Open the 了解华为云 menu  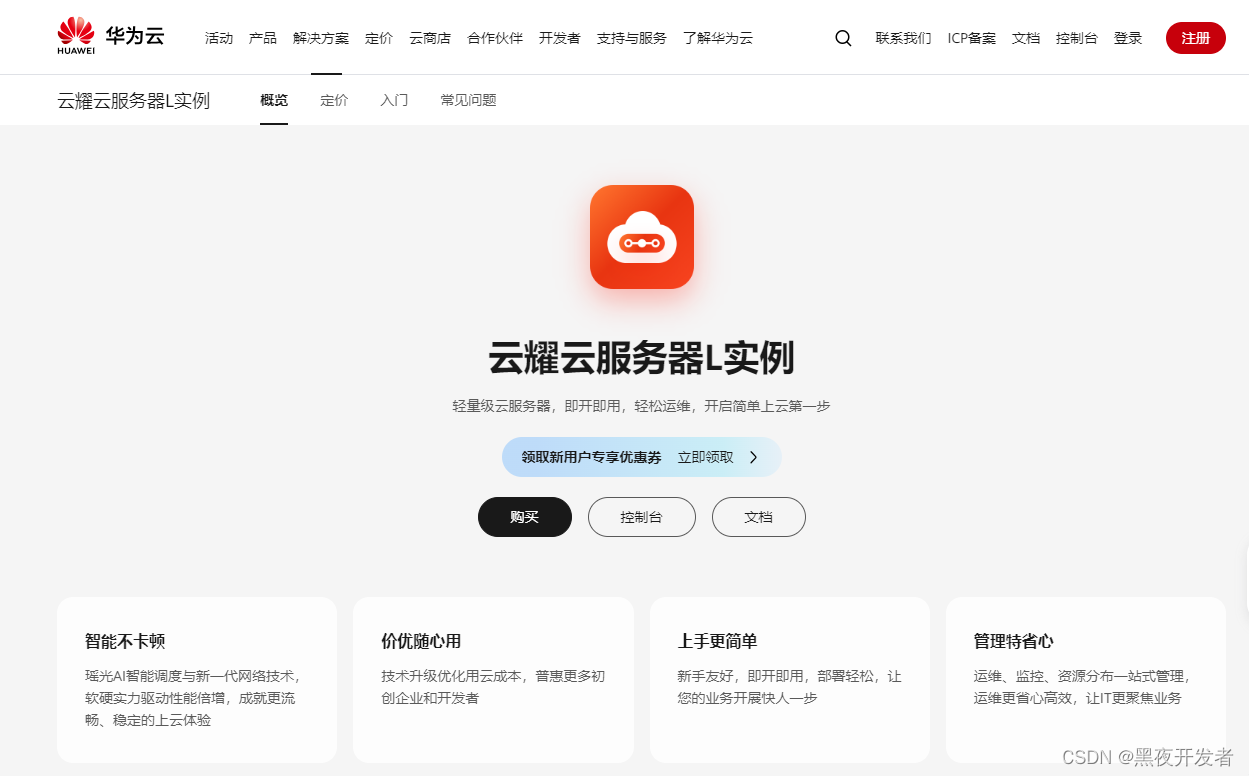(x=718, y=38)
